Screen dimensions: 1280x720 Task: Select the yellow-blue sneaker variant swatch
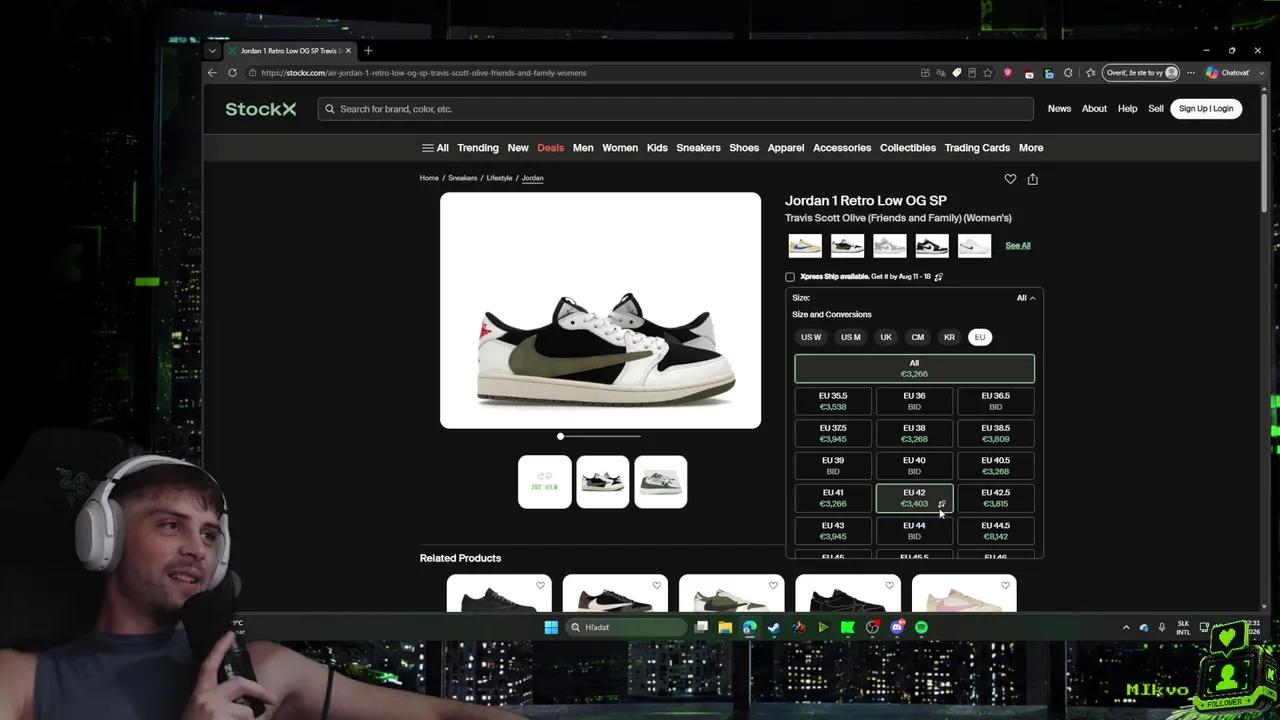point(805,246)
